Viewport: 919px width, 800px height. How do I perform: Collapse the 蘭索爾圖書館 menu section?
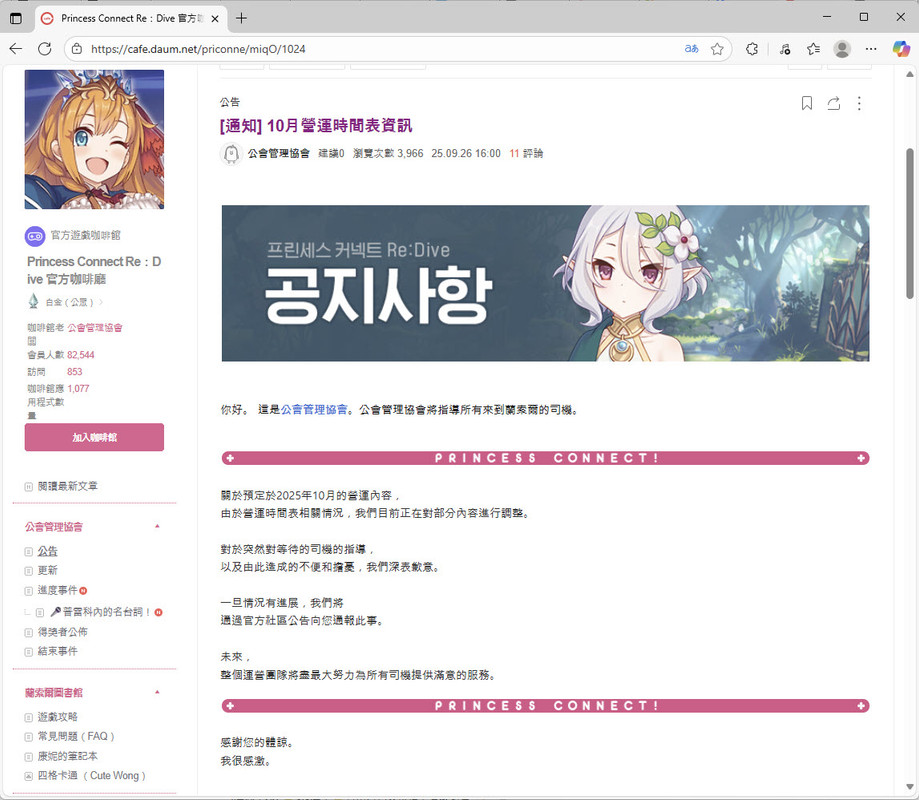coord(157,692)
